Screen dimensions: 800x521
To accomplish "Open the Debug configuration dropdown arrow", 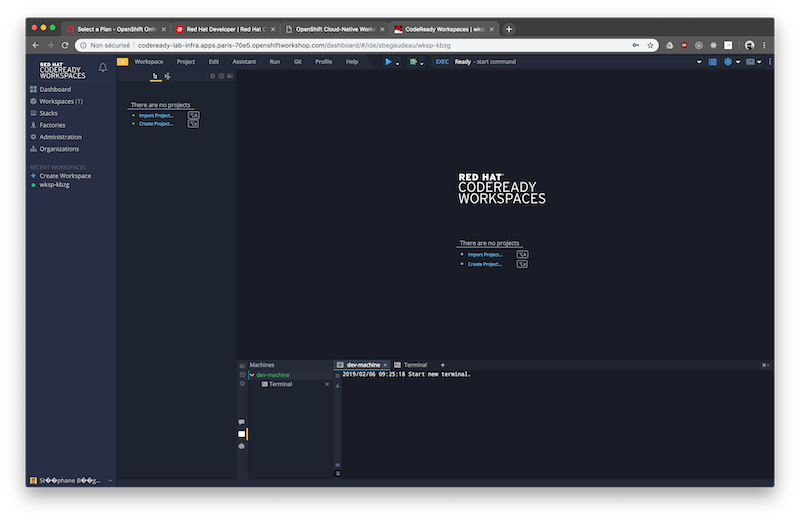I will (421, 63).
